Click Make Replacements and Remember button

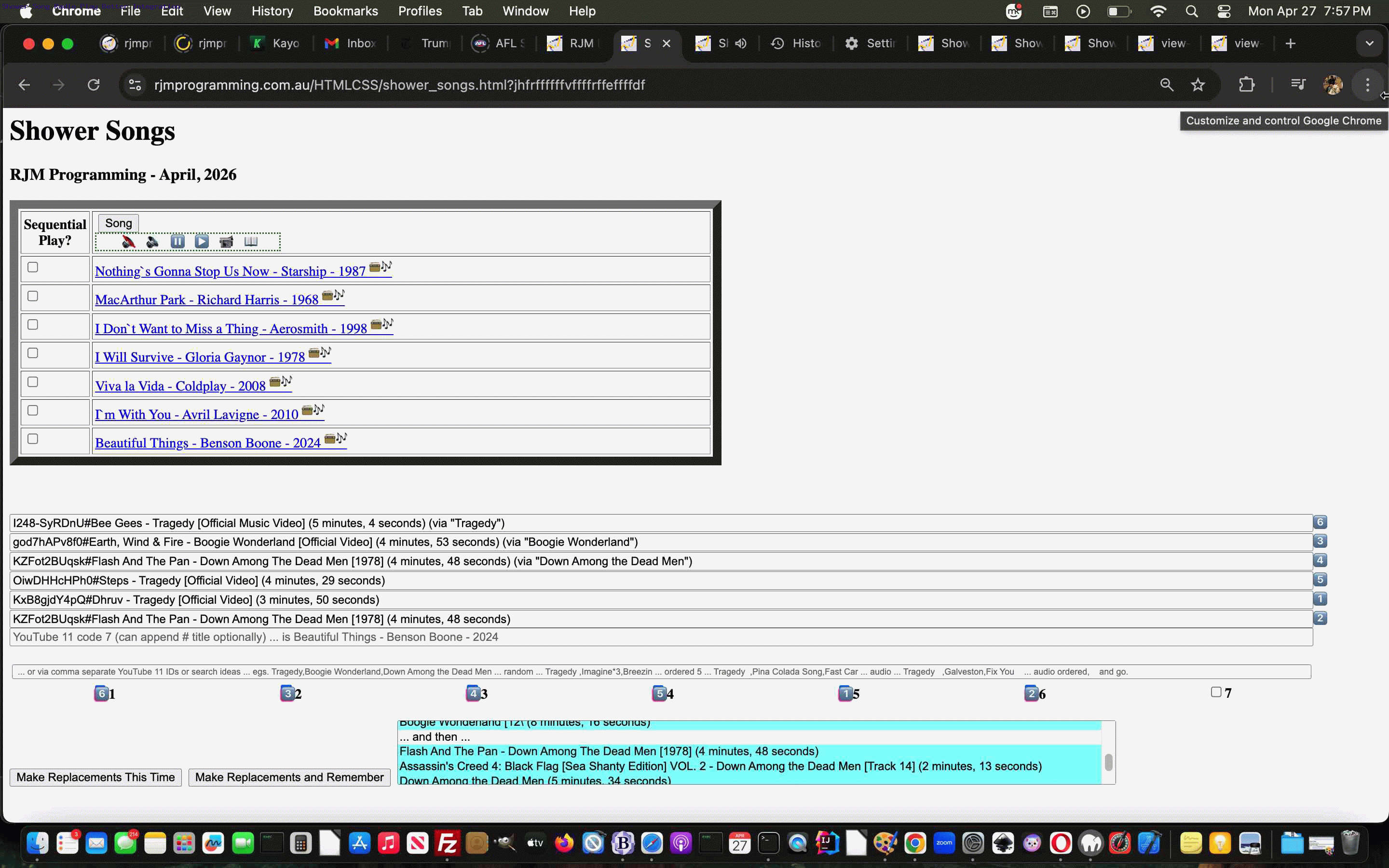click(x=289, y=777)
